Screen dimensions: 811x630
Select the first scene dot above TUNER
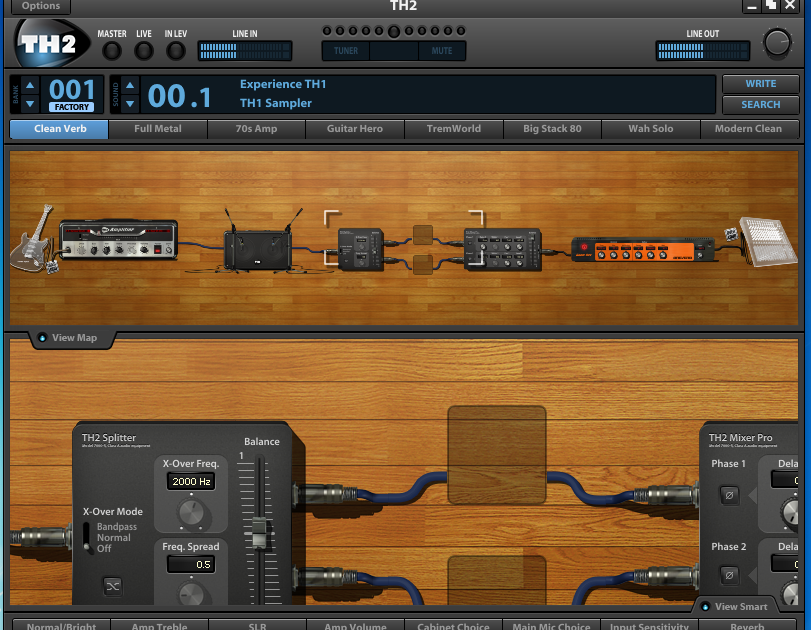327,31
